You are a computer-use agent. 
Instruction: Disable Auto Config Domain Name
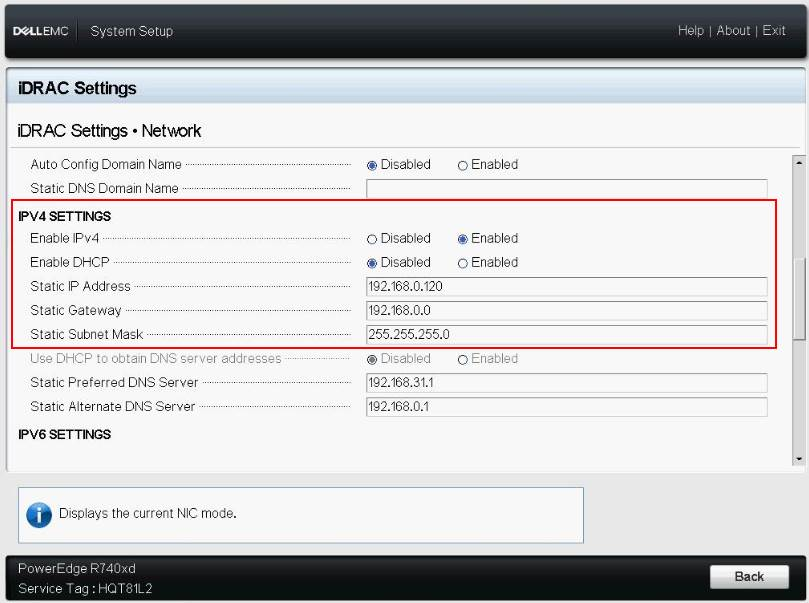pos(374,165)
